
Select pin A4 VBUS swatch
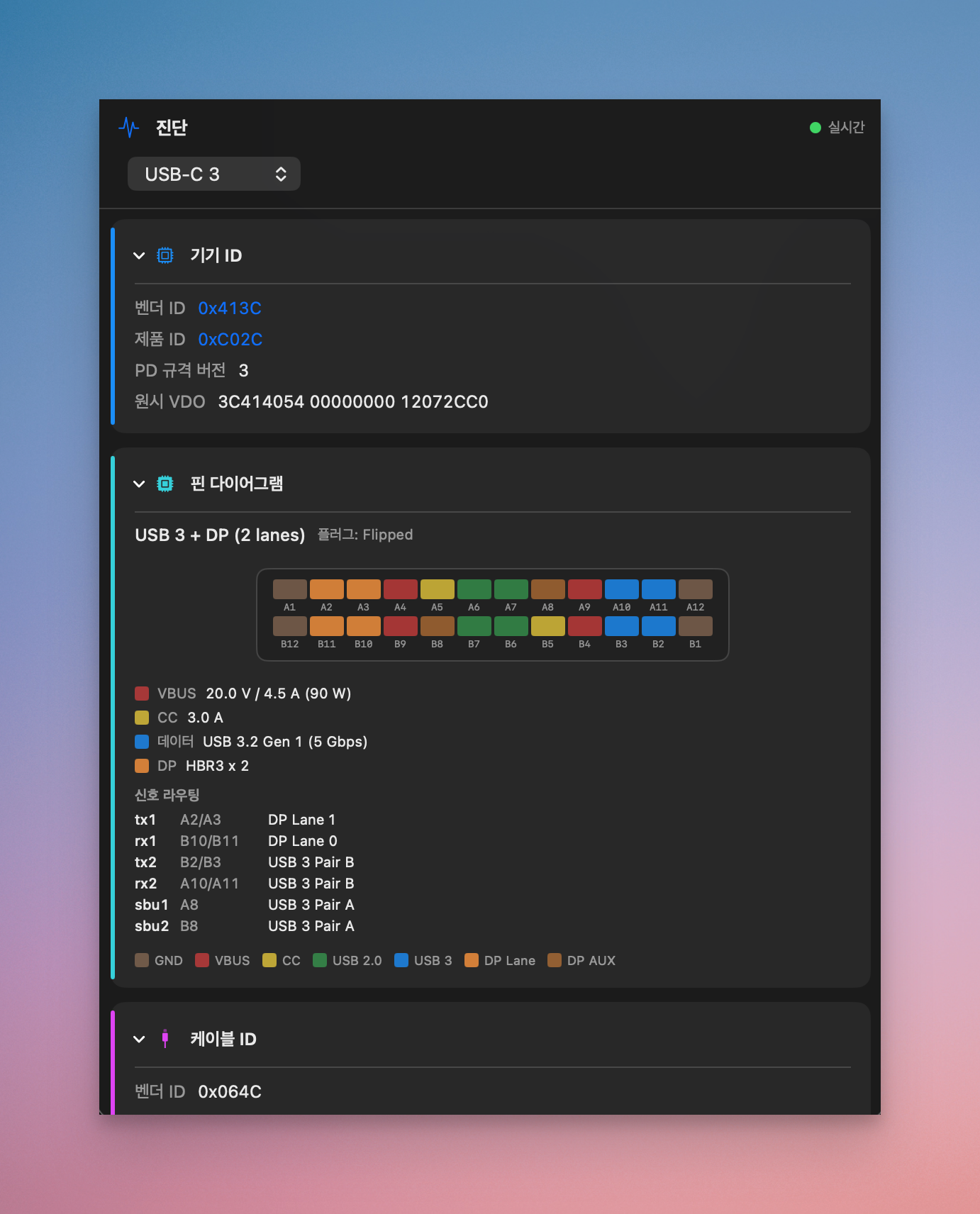pos(401,589)
